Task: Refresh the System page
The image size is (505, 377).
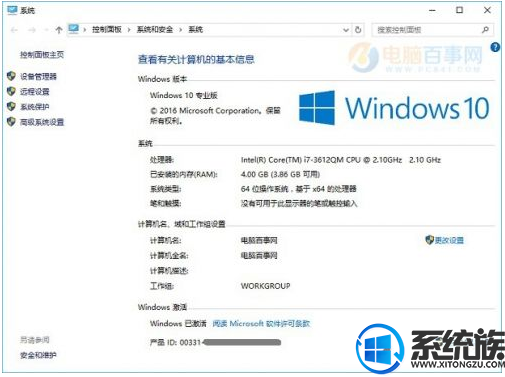Action: point(358,30)
